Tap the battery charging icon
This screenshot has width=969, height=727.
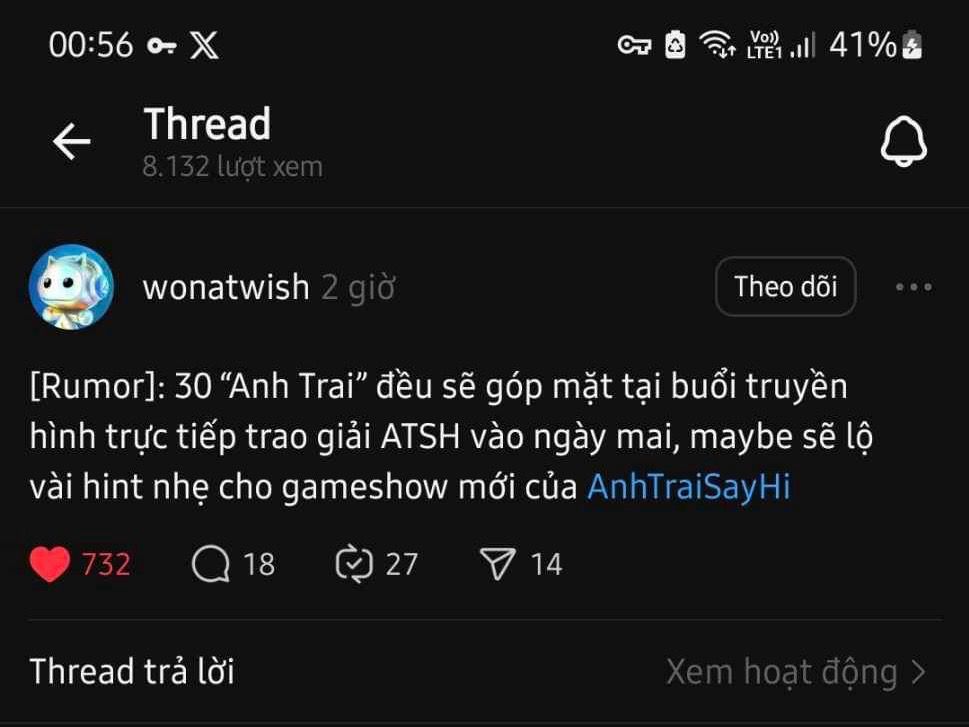pos(912,45)
